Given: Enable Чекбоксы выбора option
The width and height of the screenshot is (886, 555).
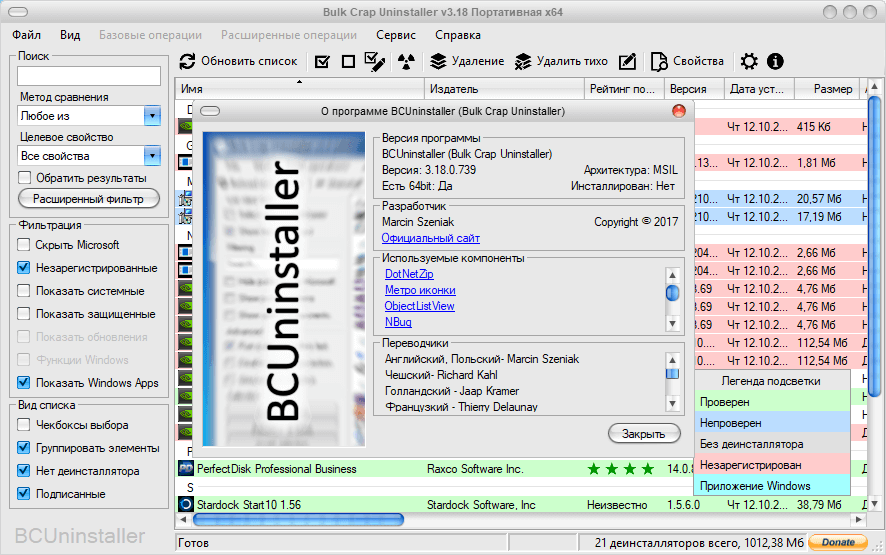Looking at the screenshot, I should 24,424.
